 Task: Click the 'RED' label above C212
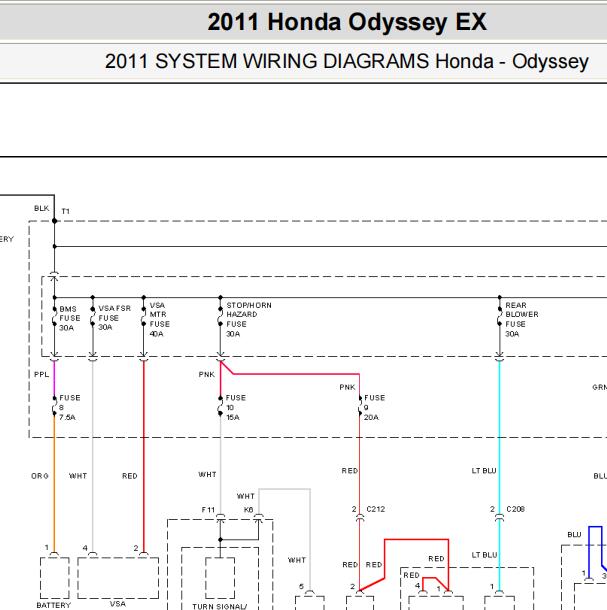pos(349,471)
